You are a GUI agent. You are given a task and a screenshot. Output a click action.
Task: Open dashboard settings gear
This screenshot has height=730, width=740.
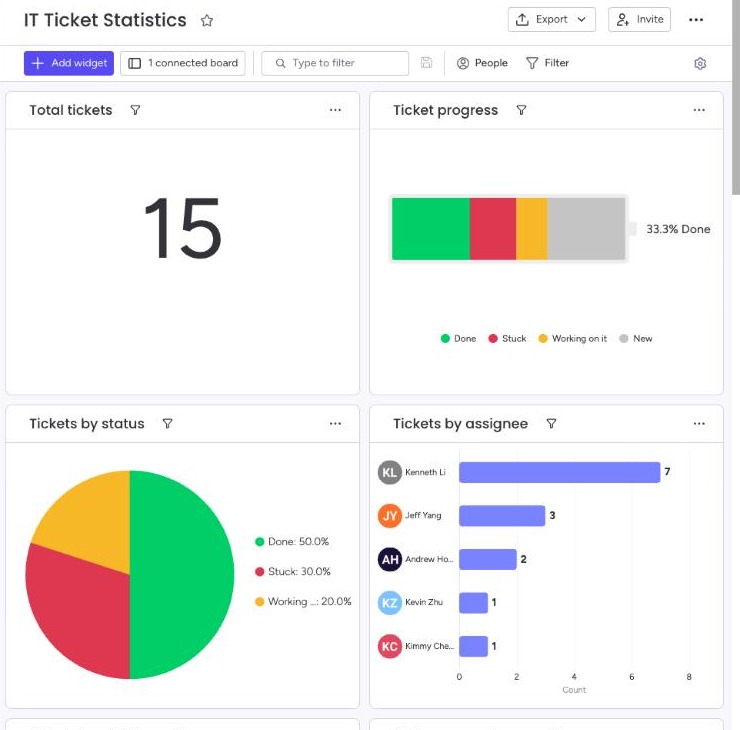(x=700, y=63)
